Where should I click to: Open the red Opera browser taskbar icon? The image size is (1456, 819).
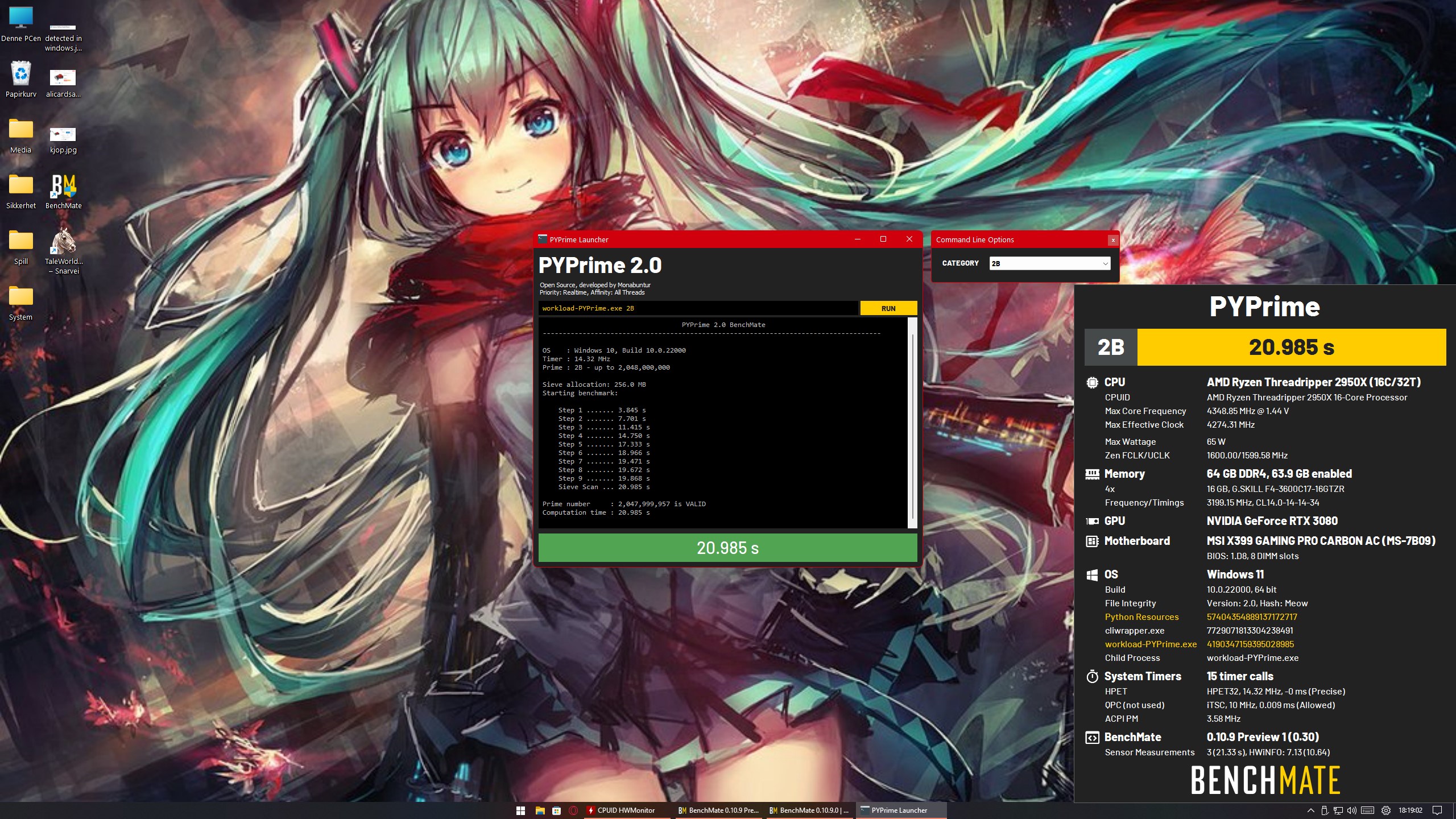574,810
